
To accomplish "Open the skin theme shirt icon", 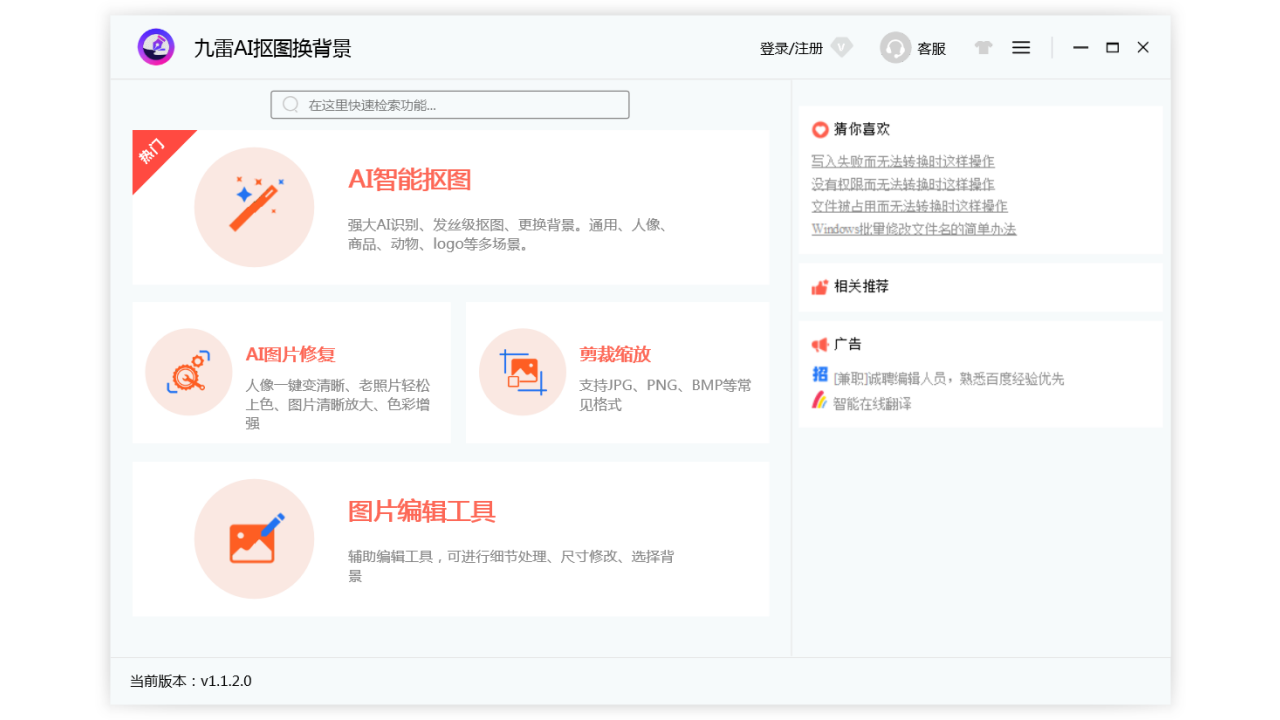I will (x=983, y=47).
